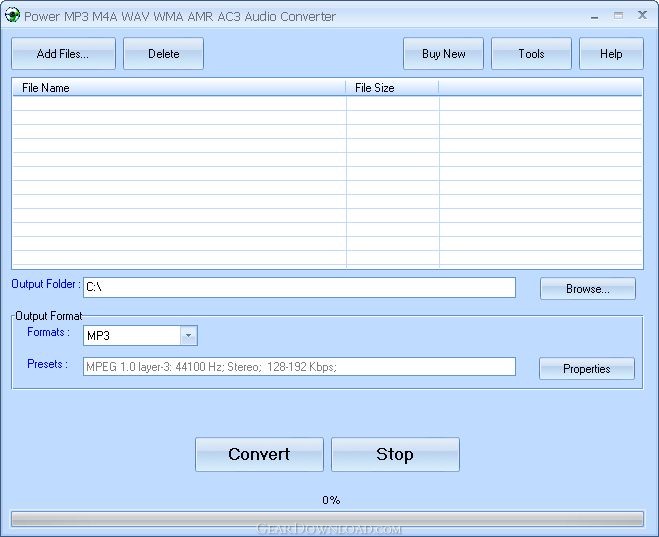Click the conversion progress bar
Viewport: 659px width, 537px height.
(327, 519)
